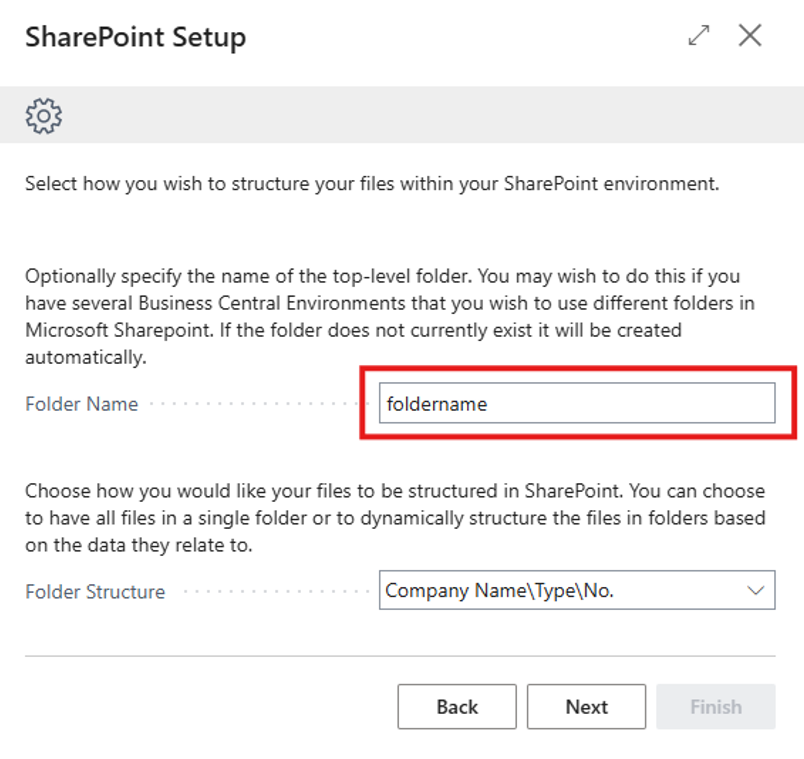Expand the dialog with the diagonal arrows icon
Screen dimensions: 804x759
tap(699, 36)
